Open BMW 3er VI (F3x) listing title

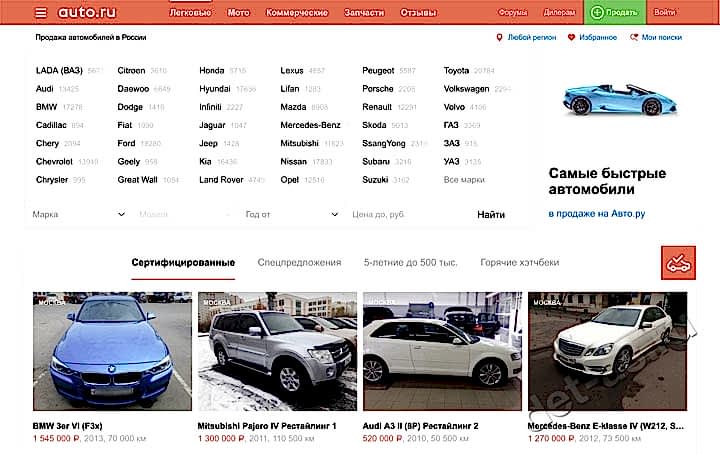pyautogui.click(x=68, y=426)
